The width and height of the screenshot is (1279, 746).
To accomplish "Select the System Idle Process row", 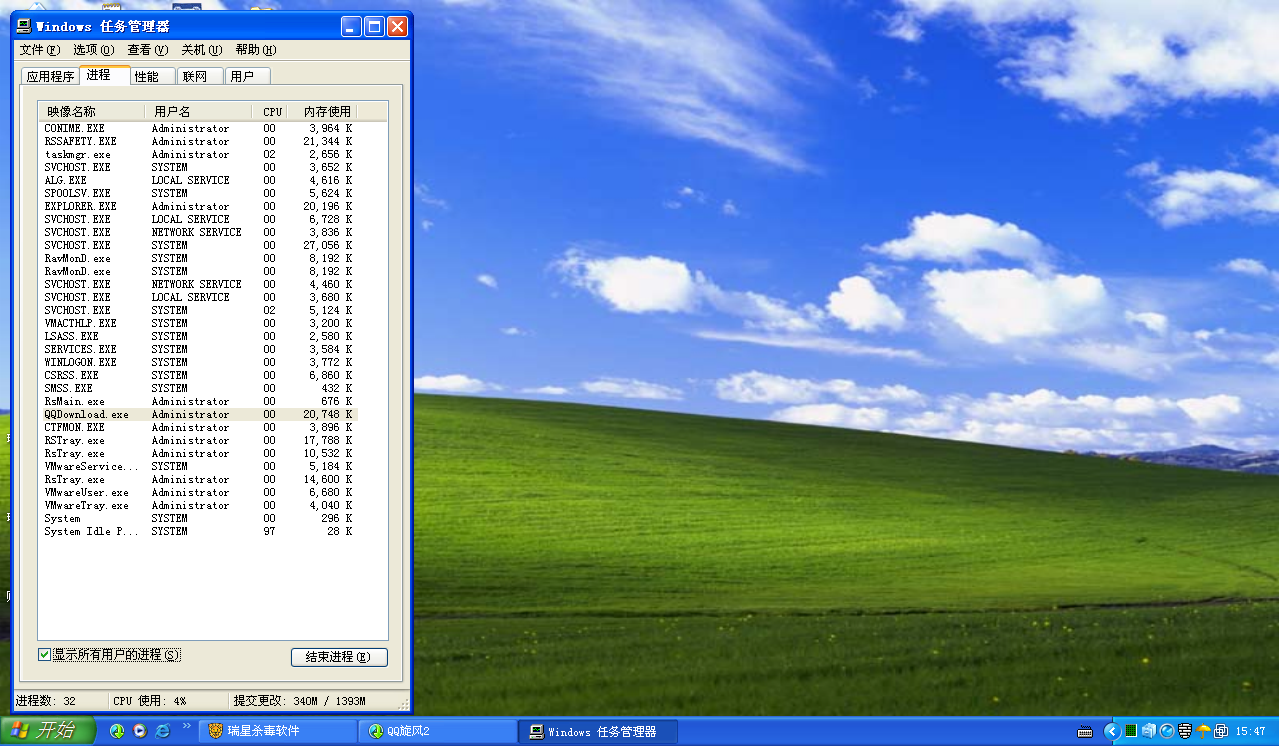I will click(x=198, y=531).
